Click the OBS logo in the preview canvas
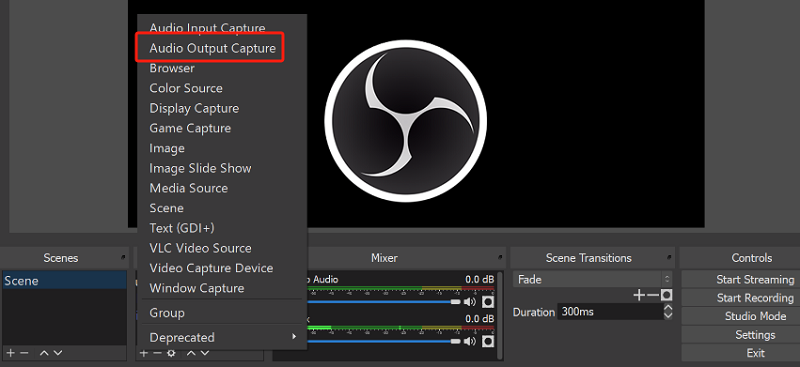The image size is (800, 367). pyautogui.click(x=405, y=121)
